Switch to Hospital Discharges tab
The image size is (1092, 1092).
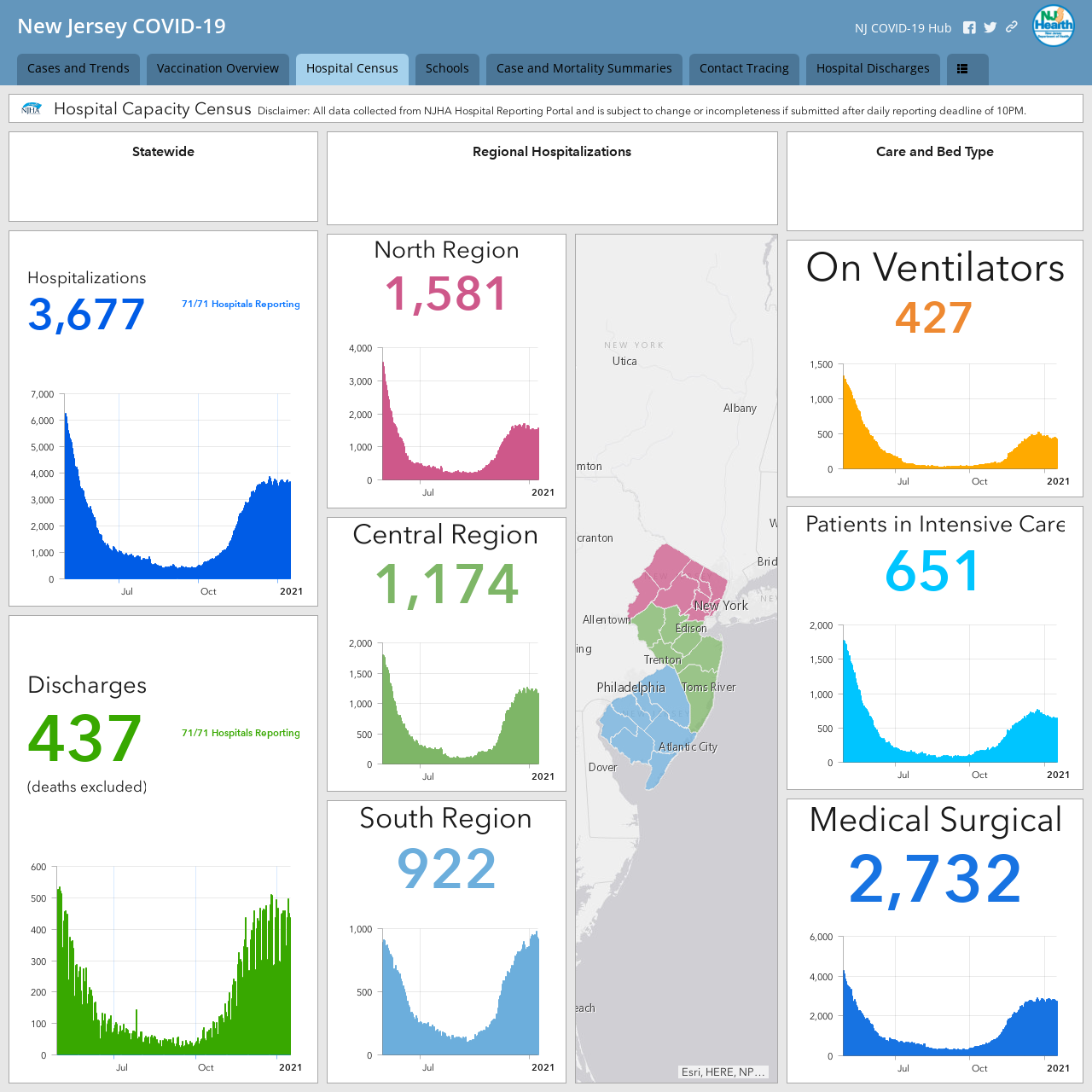coord(873,69)
